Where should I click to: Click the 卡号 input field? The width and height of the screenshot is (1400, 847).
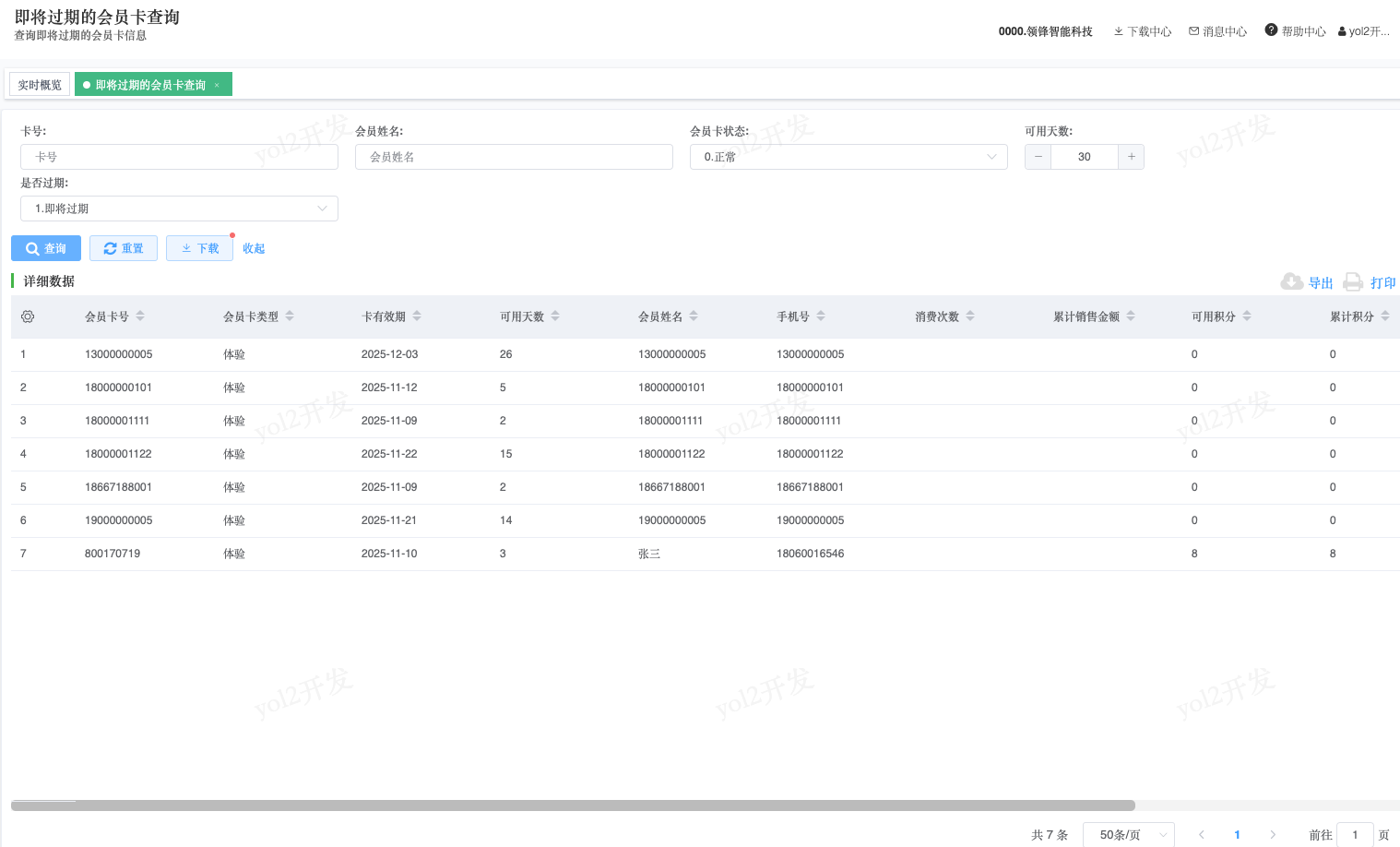click(x=179, y=157)
